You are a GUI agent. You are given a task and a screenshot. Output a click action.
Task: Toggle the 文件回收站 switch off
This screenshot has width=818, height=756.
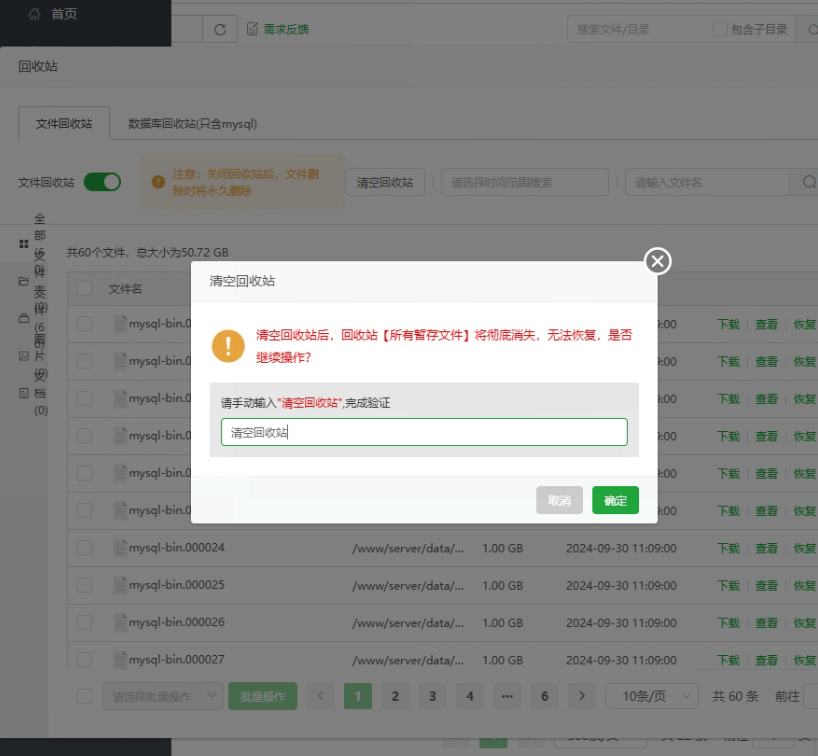[102, 182]
